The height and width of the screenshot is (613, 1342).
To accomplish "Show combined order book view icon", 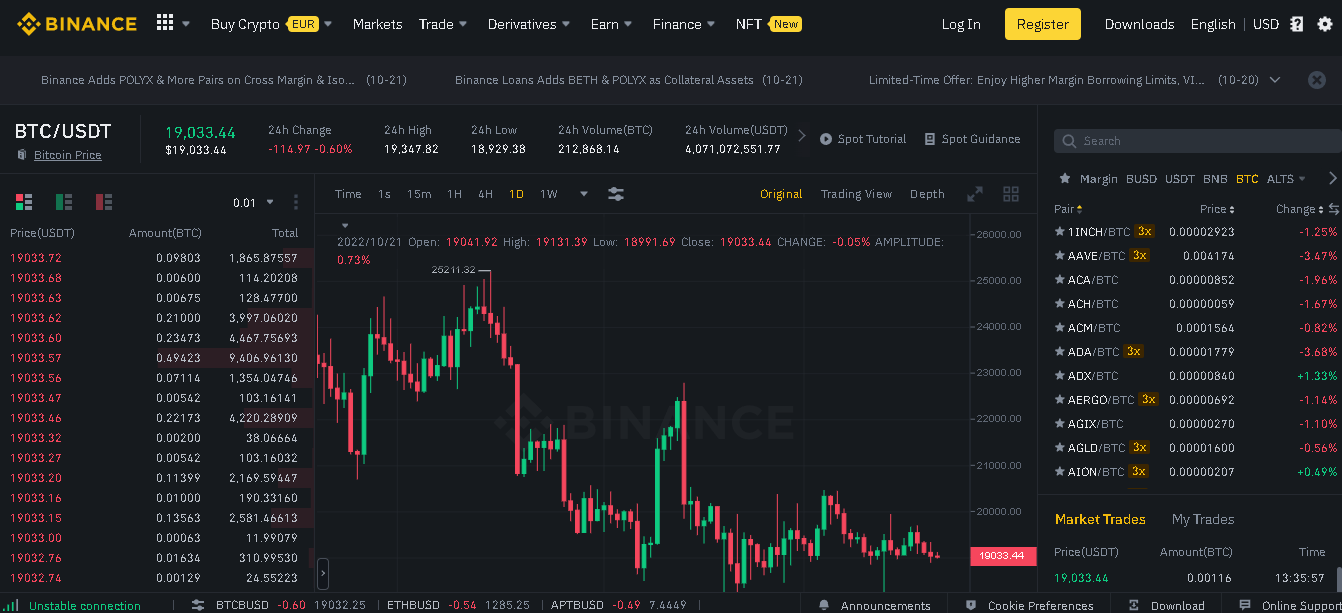I will coord(24,202).
